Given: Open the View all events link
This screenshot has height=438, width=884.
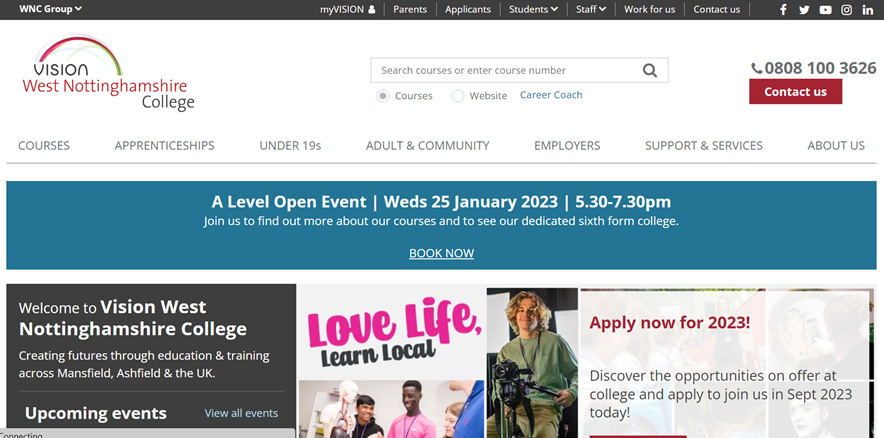Looking at the screenshot, I should (x=241, y=413).
